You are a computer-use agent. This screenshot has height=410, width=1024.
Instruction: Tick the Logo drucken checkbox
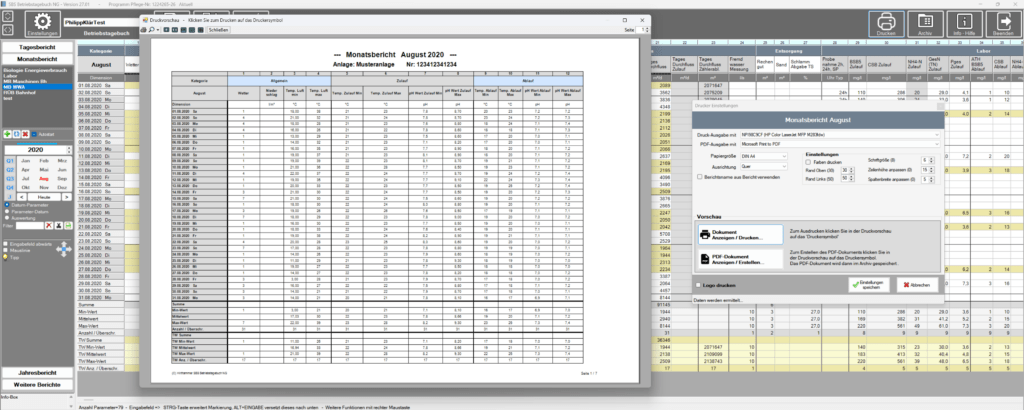[x=699, y=285]
